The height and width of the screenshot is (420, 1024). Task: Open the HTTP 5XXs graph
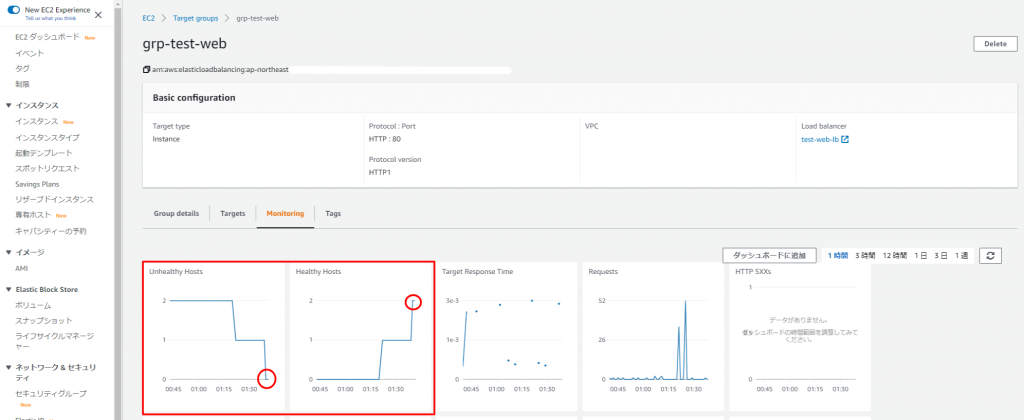coord(799,336)
